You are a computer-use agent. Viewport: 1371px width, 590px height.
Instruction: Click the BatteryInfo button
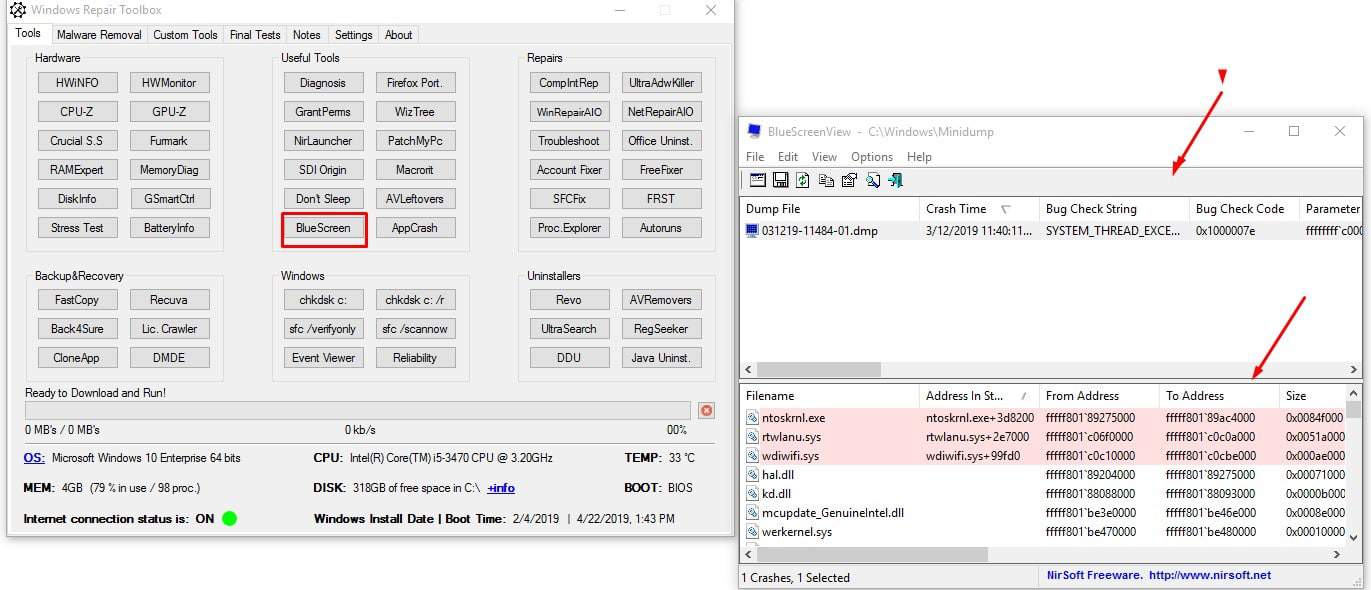[x=169, y=228]
